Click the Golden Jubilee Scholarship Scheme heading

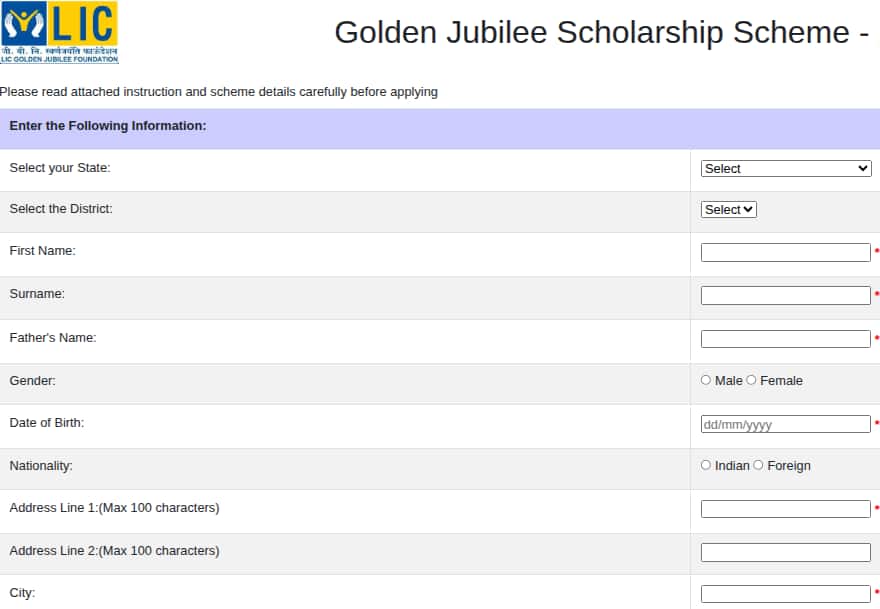coord(602,32)
